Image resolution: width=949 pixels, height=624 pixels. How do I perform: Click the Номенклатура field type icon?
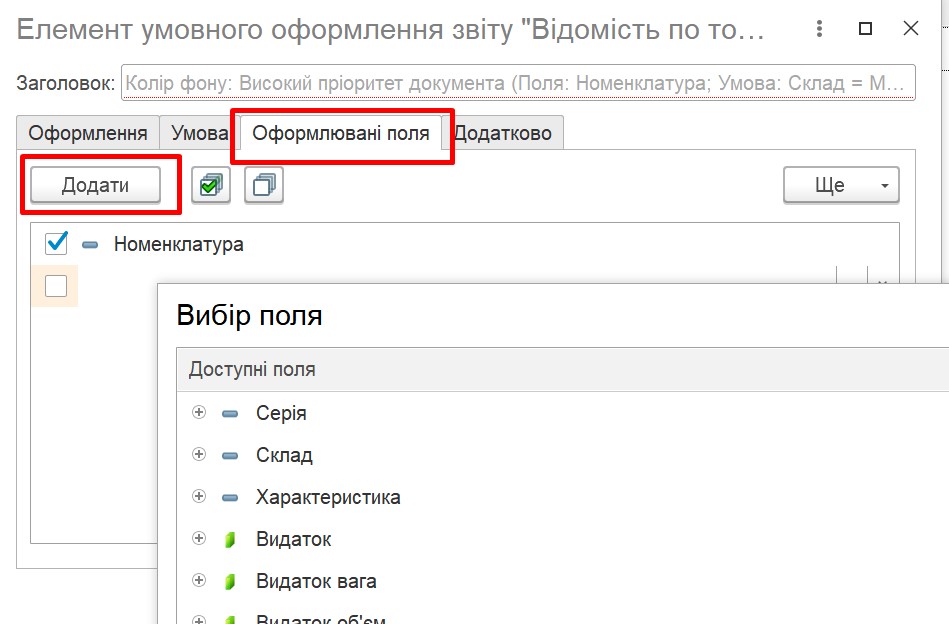pyautogui.click(x=90, y=245)
